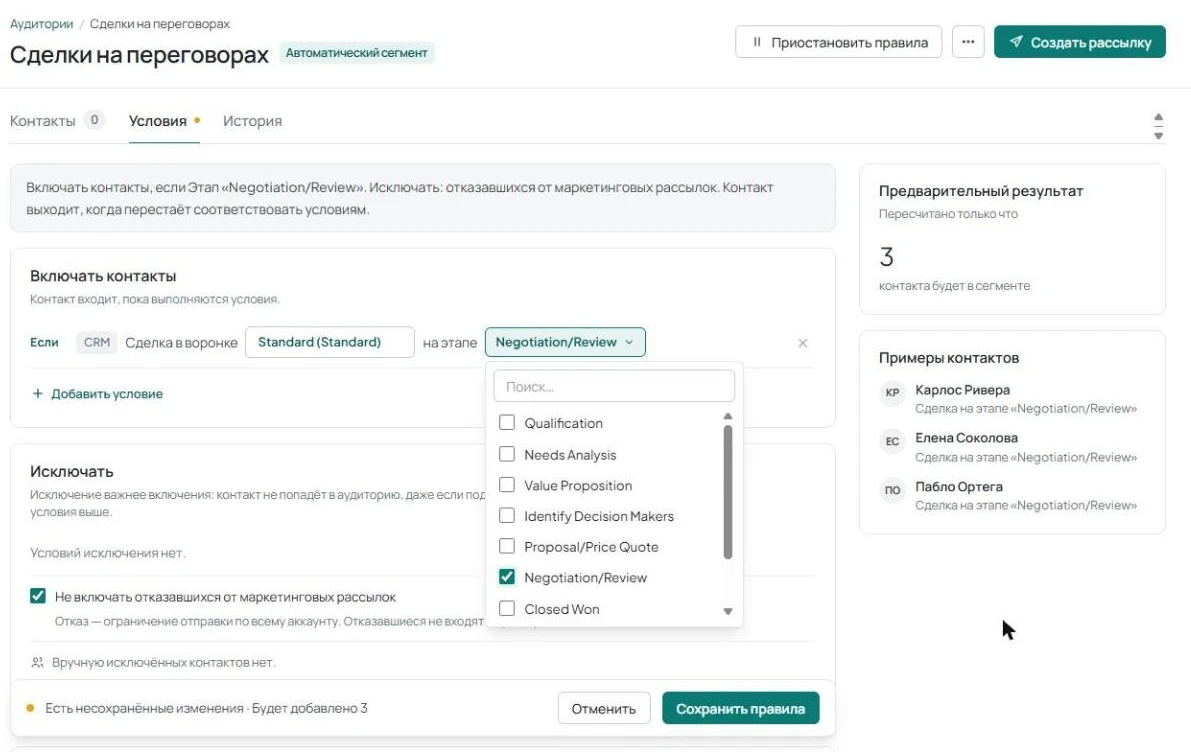The height and width of the screenshot is (752, 1191).
Task: Click the stage list scrollbar thumb
Action: coord(728,492)
